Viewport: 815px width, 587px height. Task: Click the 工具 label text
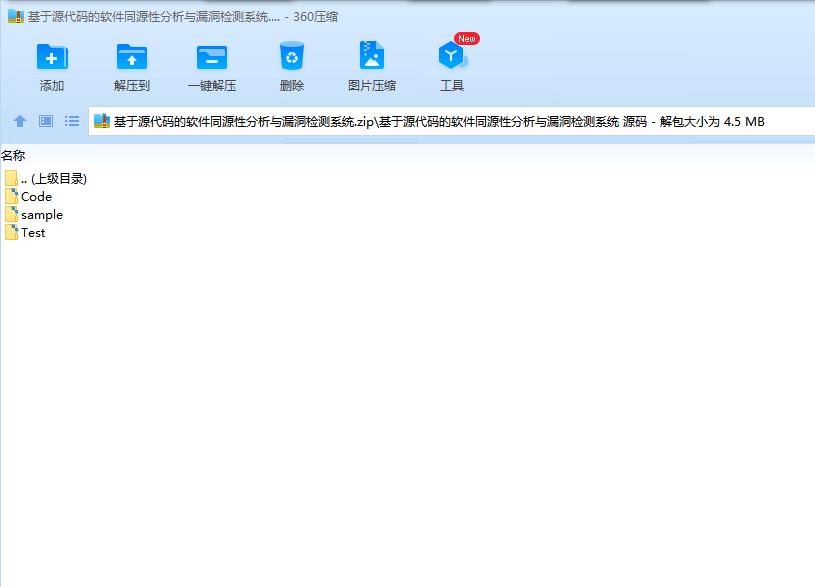pos(452,85)
